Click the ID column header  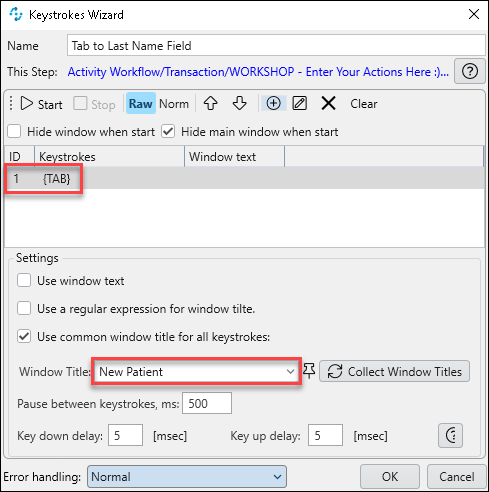click(19, 157)
